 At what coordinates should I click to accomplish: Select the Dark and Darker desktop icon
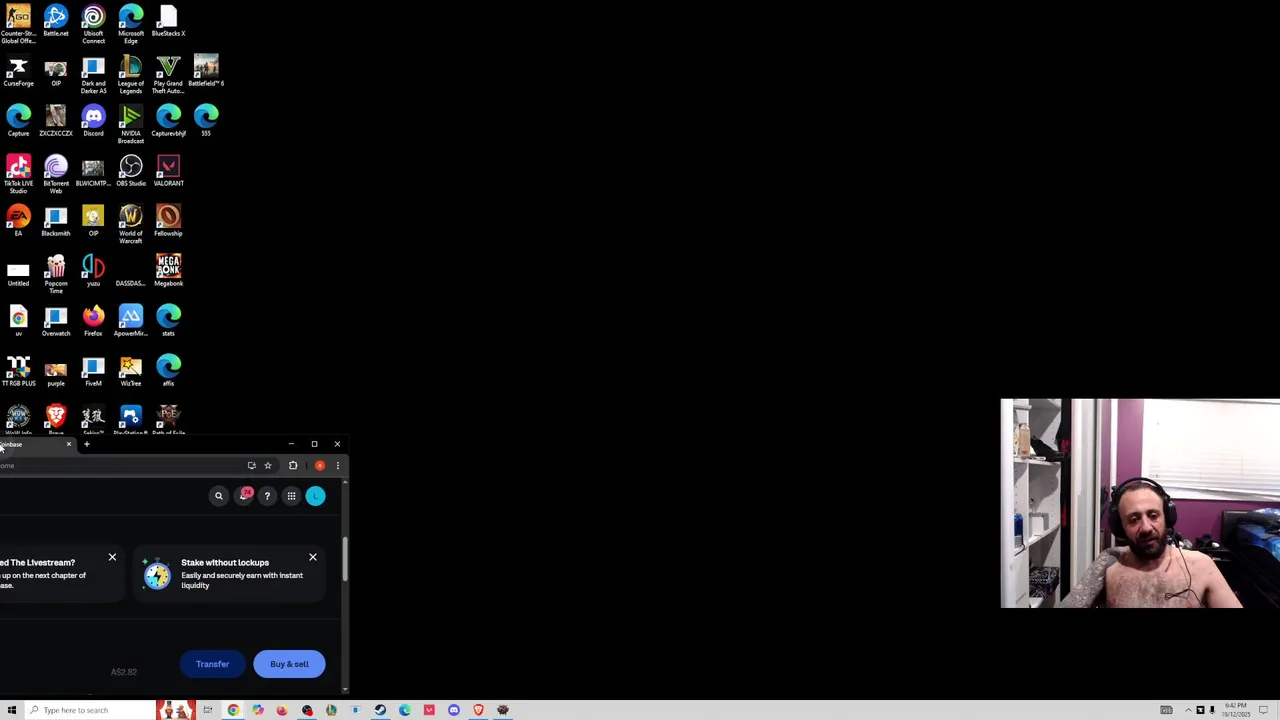point(93,75)
